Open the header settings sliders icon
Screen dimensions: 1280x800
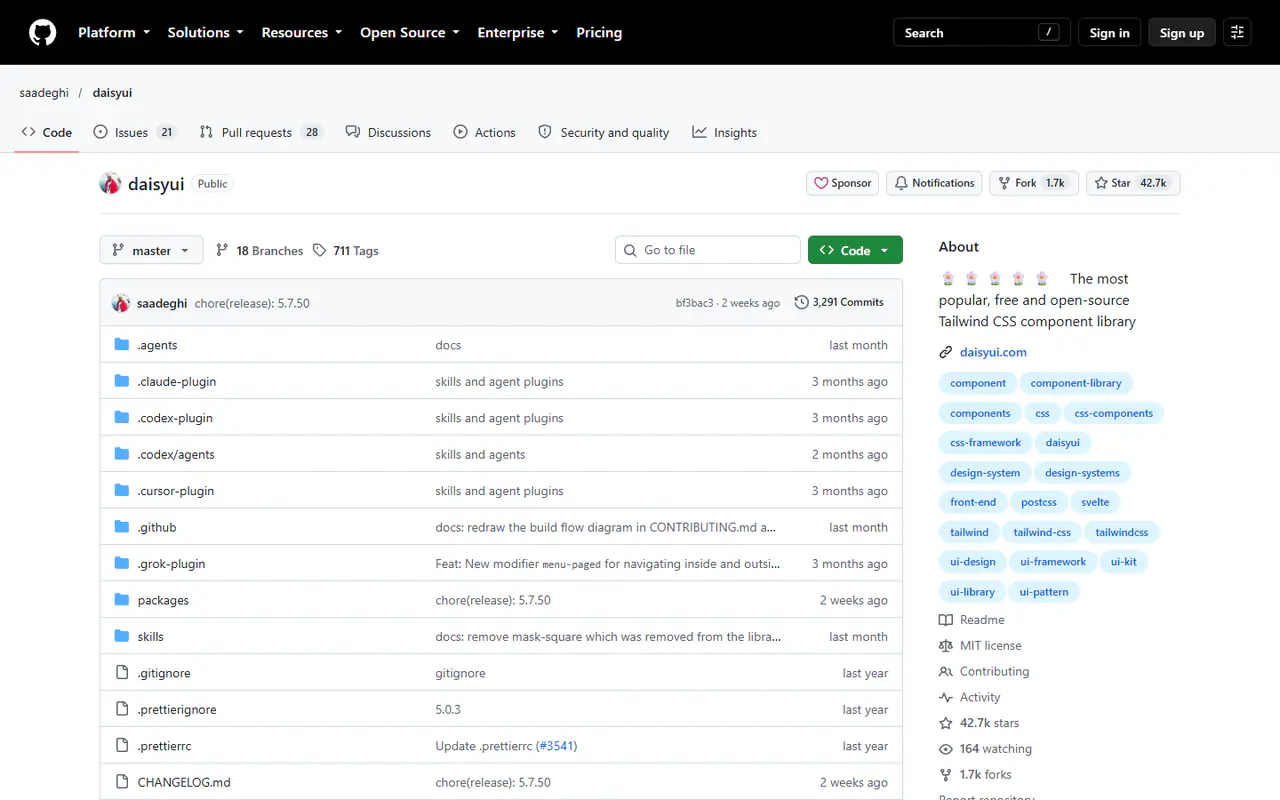coord(1237,33)
